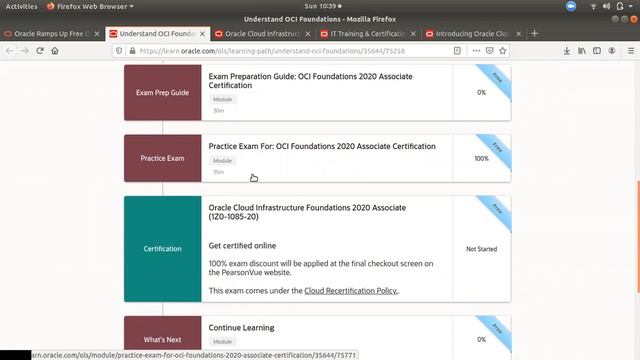The height and width of the screenshot is (360, 640).
Task: Open Practice Exam For OCI Foundations title
Action: click(x=322, y=146)
